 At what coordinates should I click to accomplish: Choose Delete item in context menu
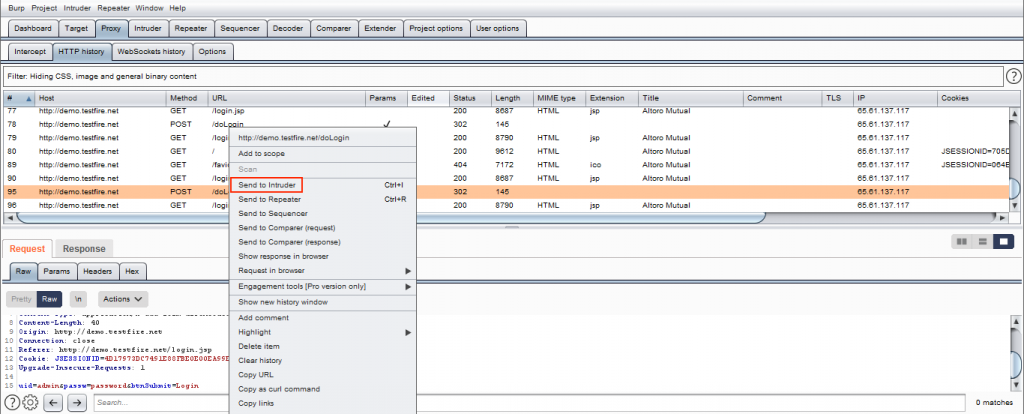click(x=323, y=346)
